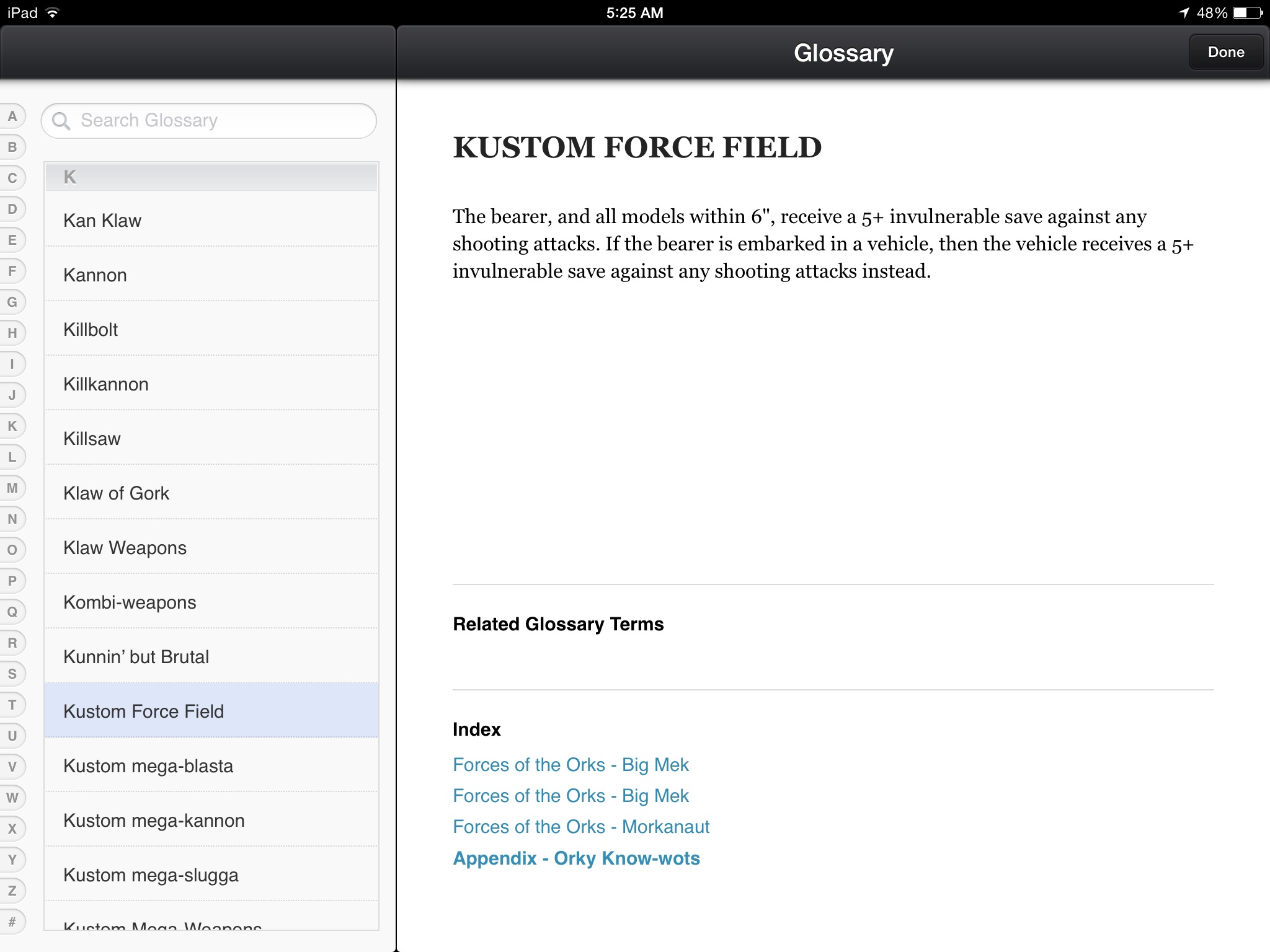Choose Killsaw from the list
Image resolution: width=1270 pixels, height=952 pixels.
(211, 438)
